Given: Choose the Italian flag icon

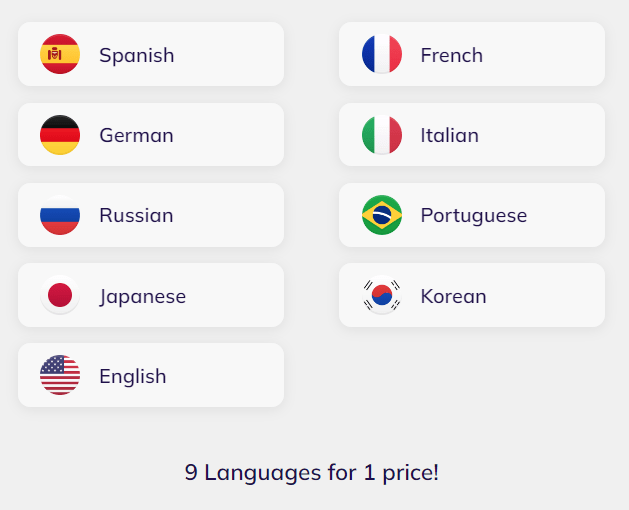Looking at the screenshot, I should (x=381, y=135).
